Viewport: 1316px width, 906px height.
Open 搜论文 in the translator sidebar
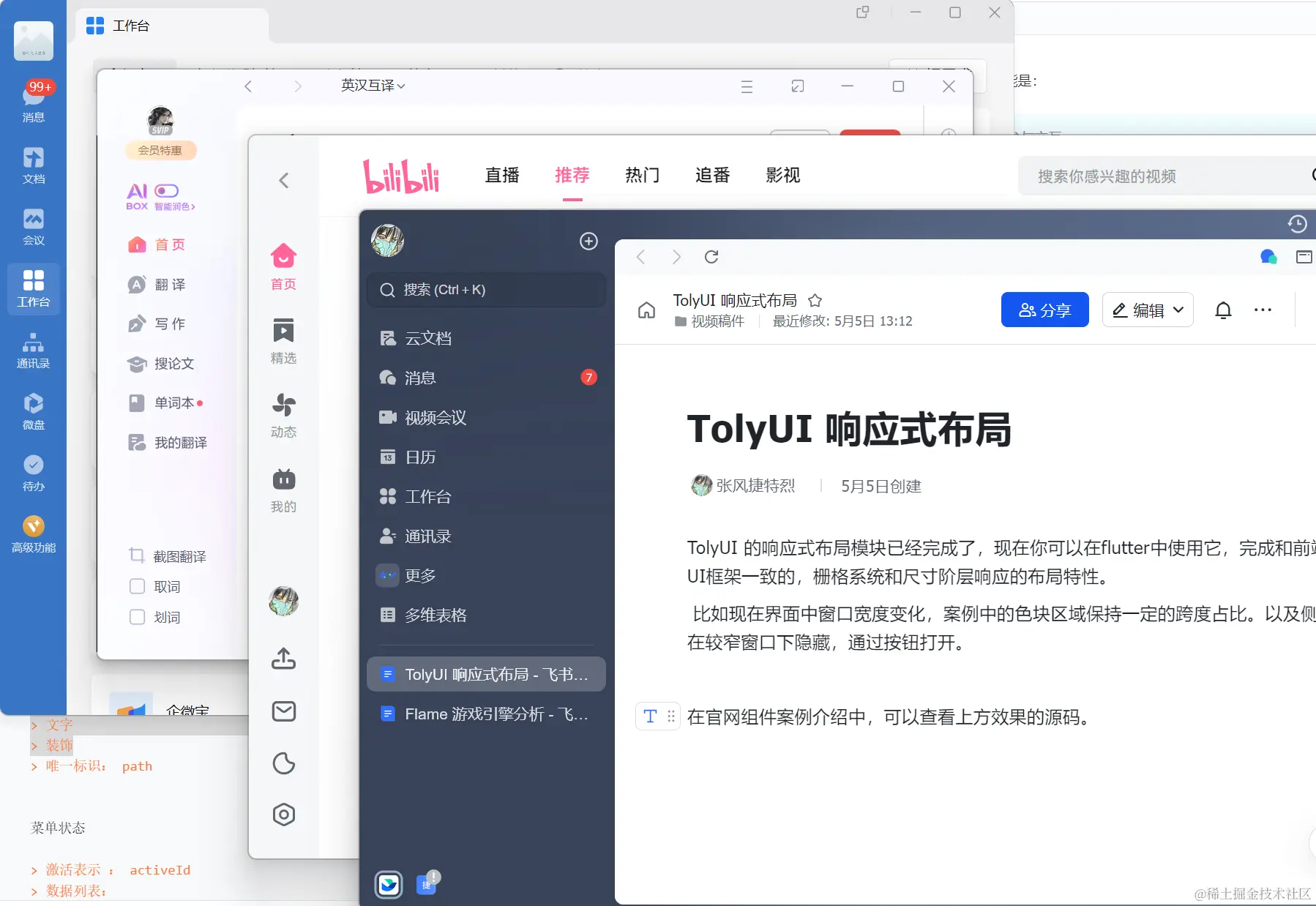click(161, 363)
